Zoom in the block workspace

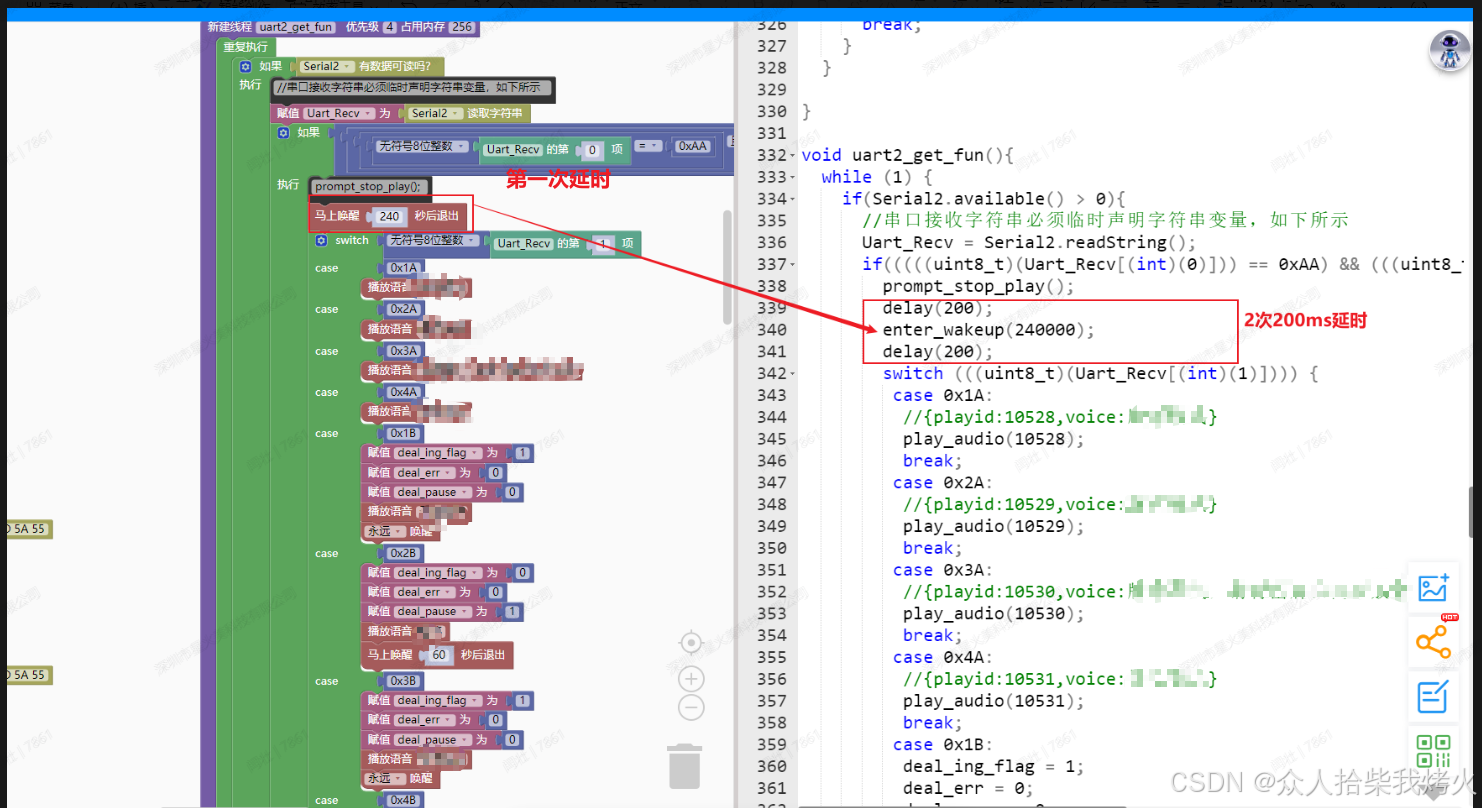691,679
